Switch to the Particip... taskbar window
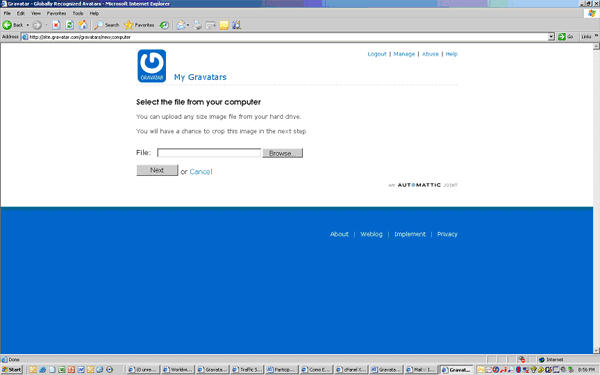This screenshot has width=600, height=375. pyautogui.click(x=282, y=370)
